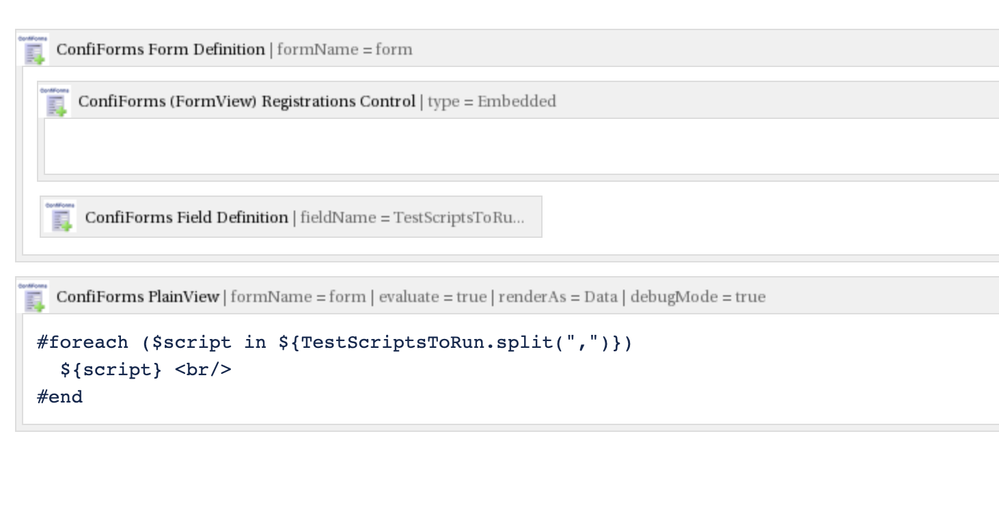Image resolution: width=999 pixels, height=529 pixels.
Task: Click the ConfiForms PlainView macro icon
Action: pos(33,297)
